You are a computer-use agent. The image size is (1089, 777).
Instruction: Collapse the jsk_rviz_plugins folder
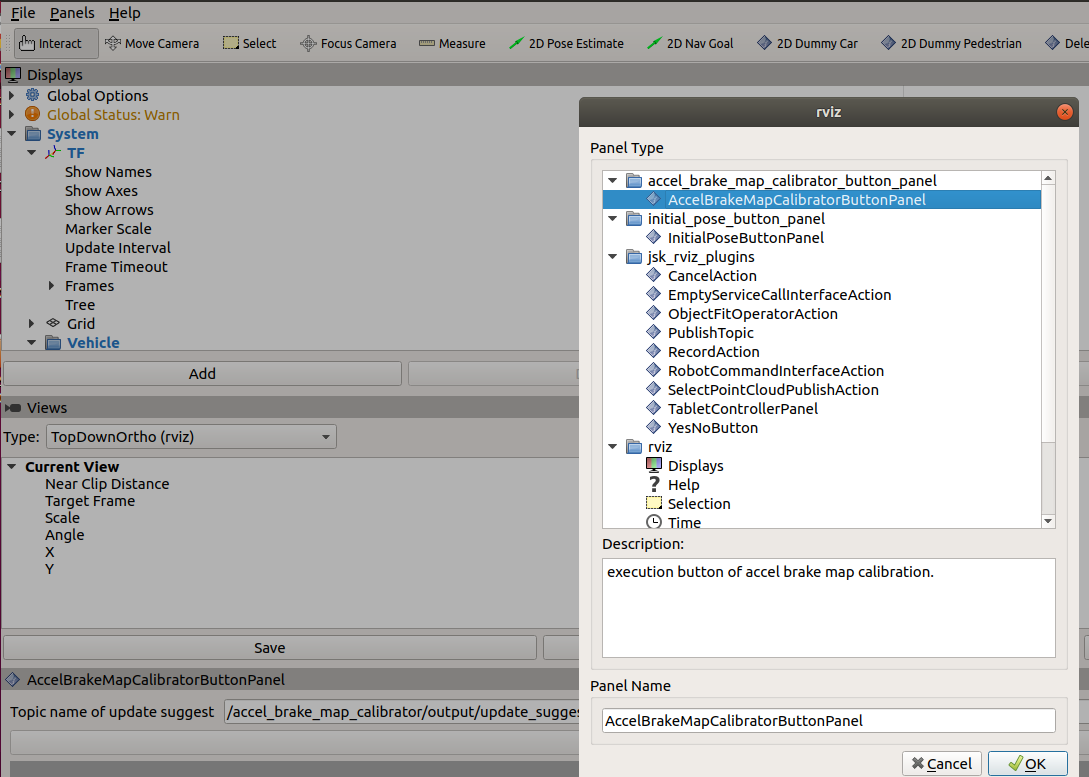[x=611, y=257]
